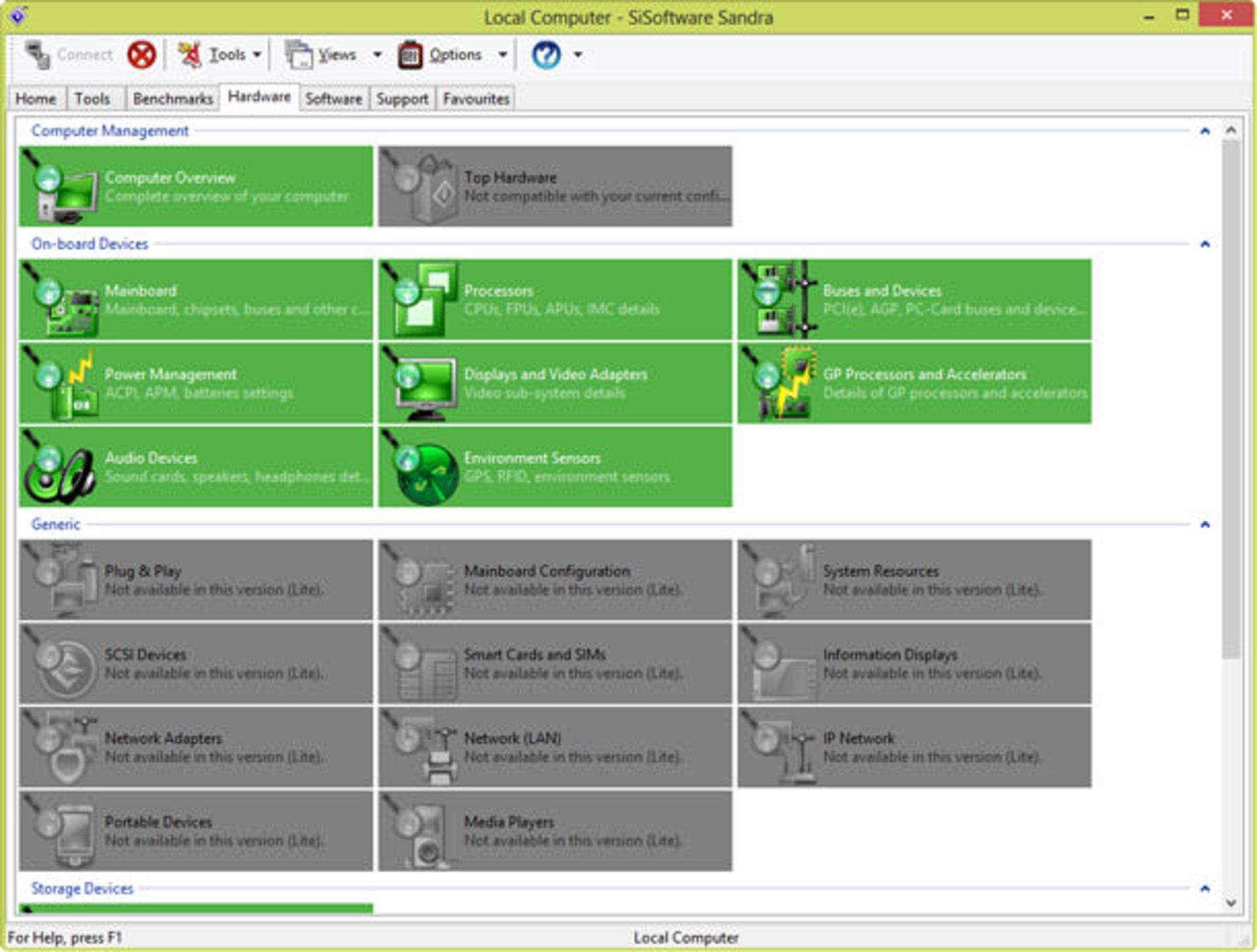The image size is (1257, 952).
Task: Open the Audio Devices speaker icon
Action: [60, 467]
